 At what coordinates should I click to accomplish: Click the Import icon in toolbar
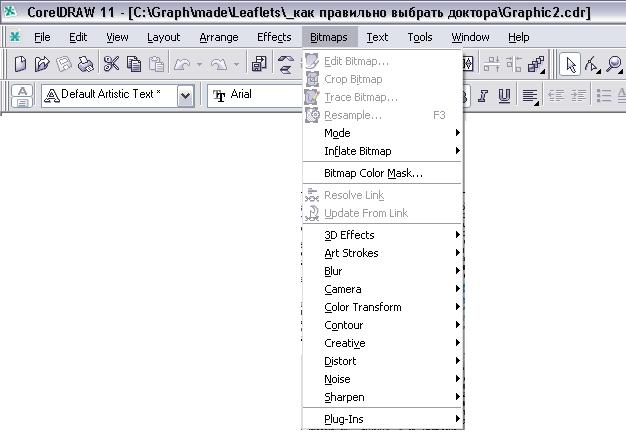tap(259, 64)
